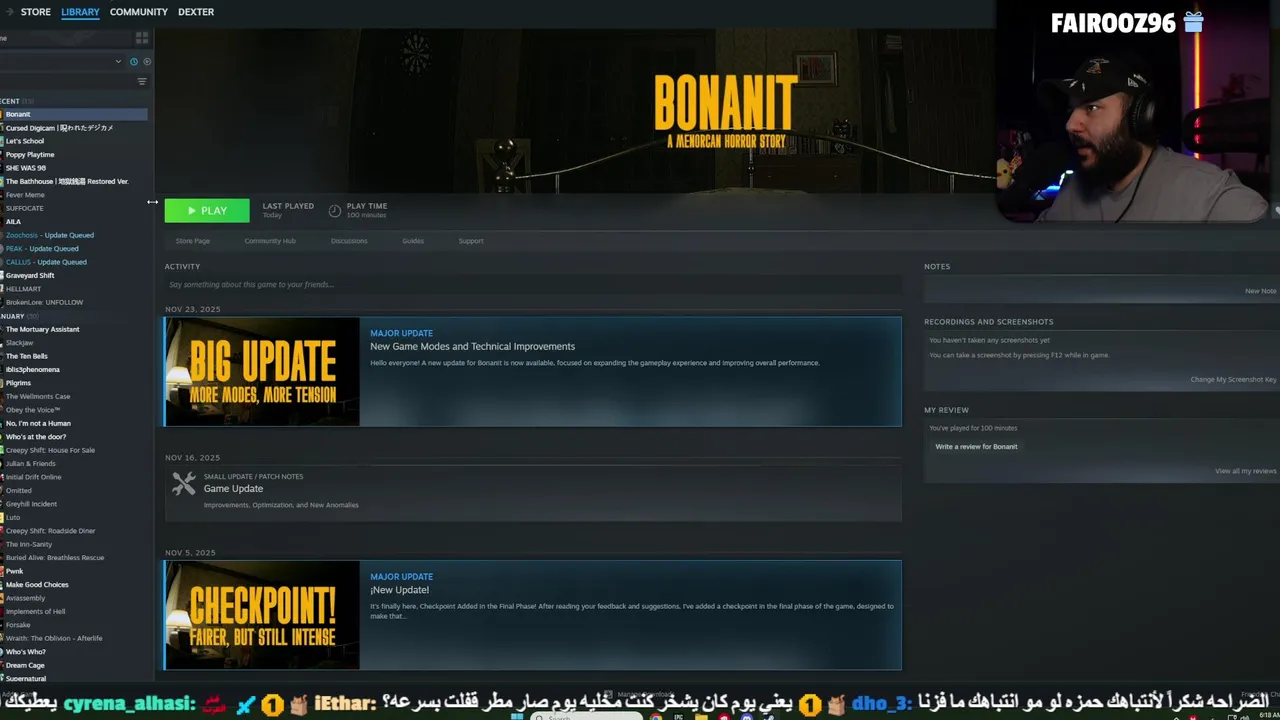Viewport: 1280px width, 720px height.
Task: Open the Discussions link
Action: point(349,241)
